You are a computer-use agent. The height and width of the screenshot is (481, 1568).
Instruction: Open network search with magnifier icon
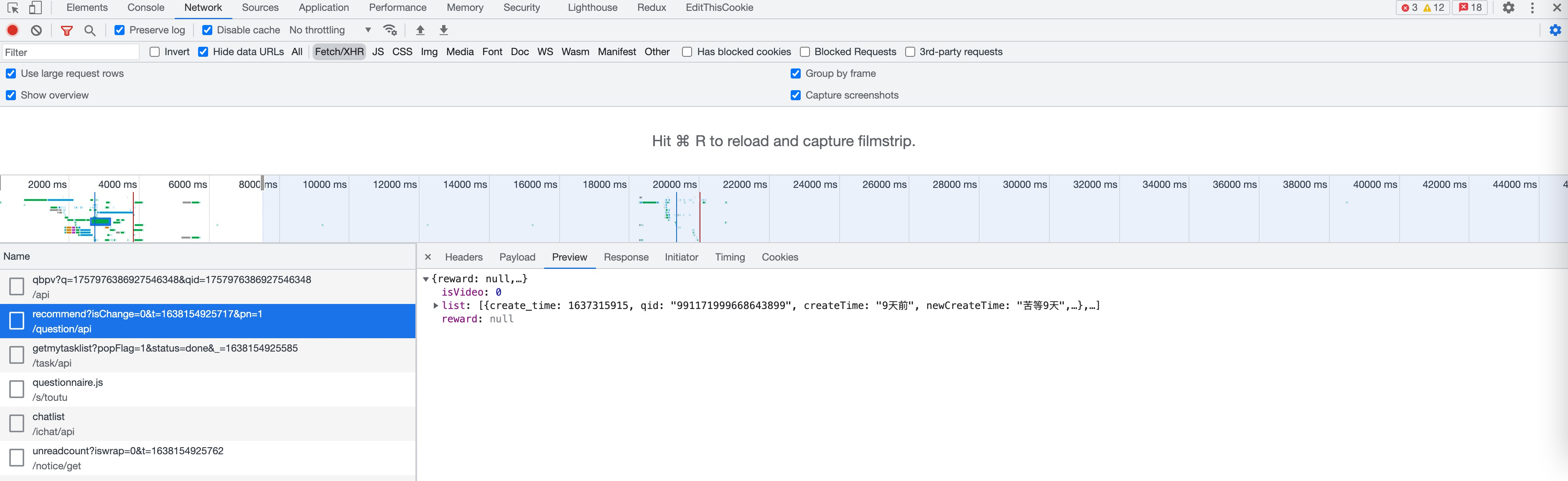(x=90, y=30)
